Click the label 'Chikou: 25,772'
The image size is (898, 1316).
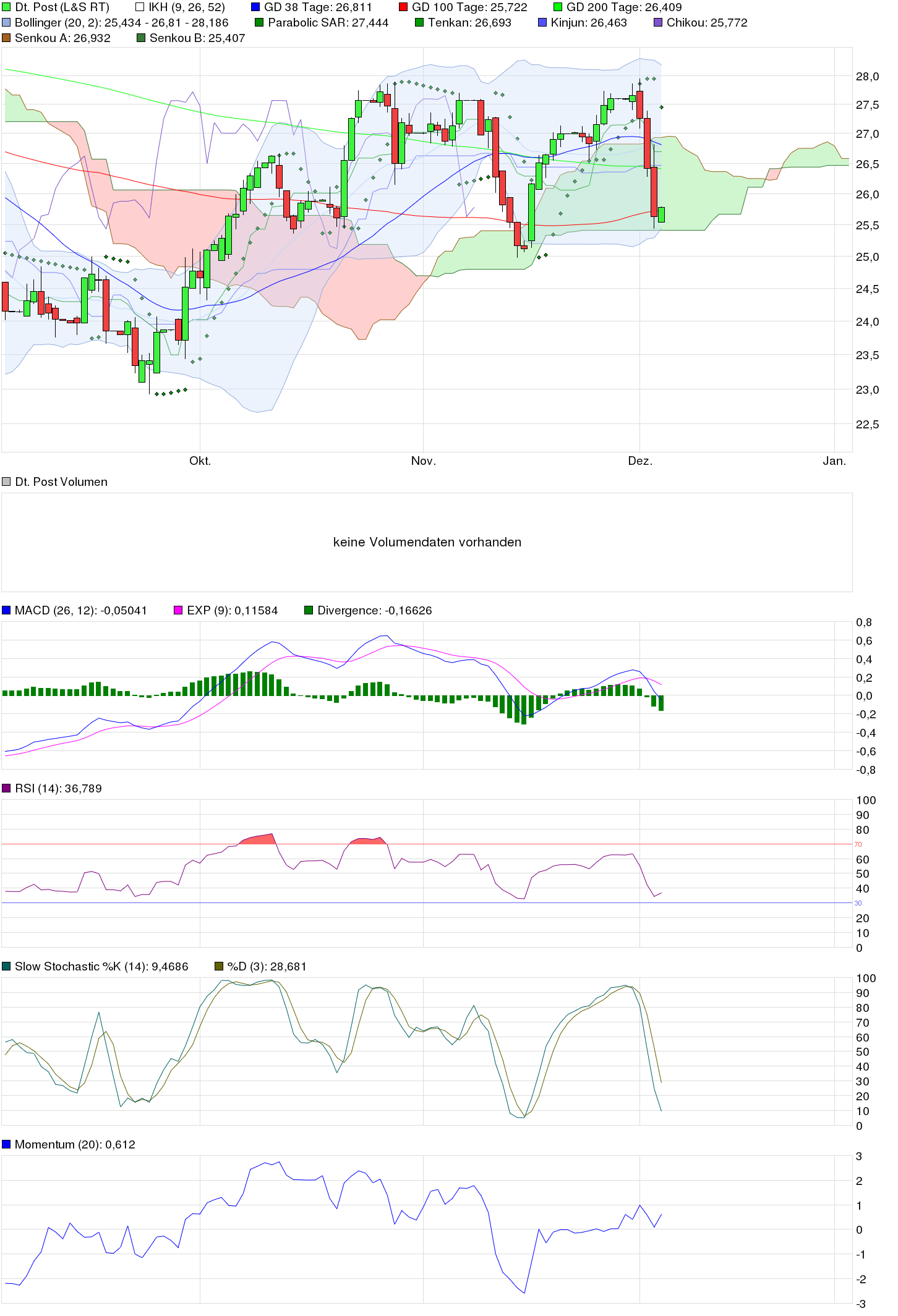(x=707, y=23)
